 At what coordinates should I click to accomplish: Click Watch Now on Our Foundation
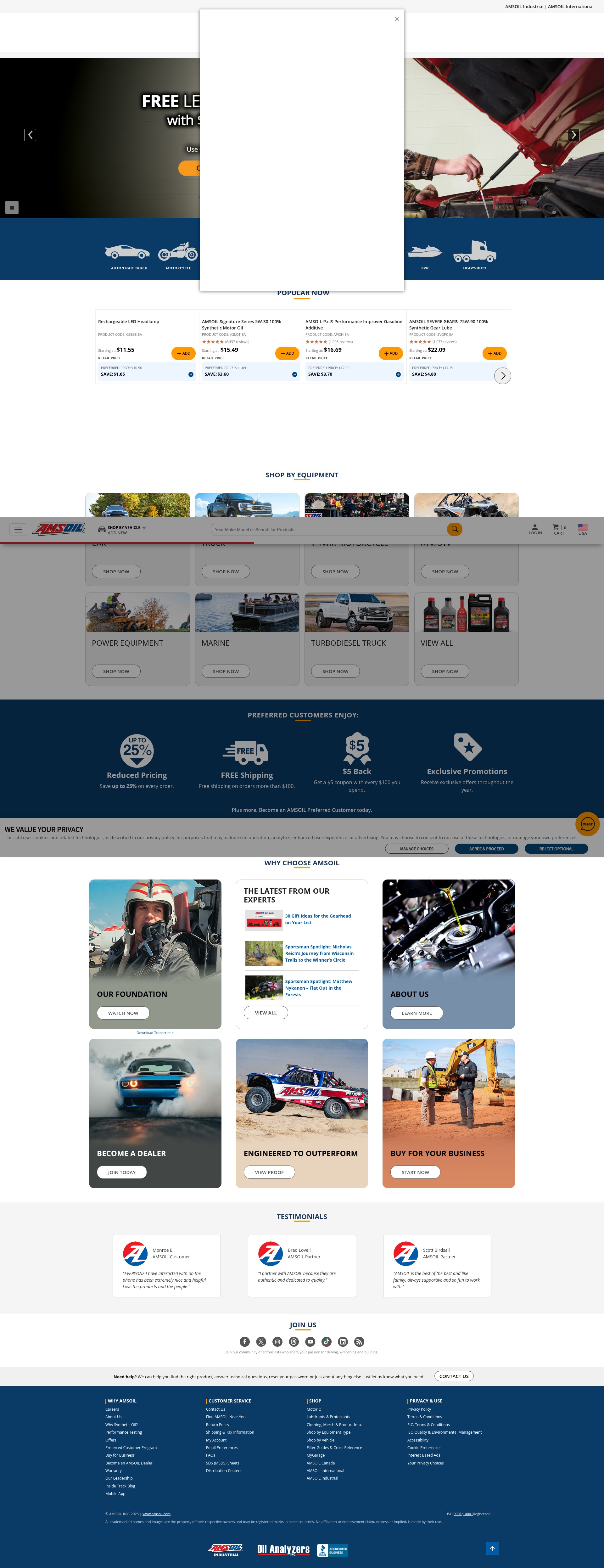[x=124, y=1013]
